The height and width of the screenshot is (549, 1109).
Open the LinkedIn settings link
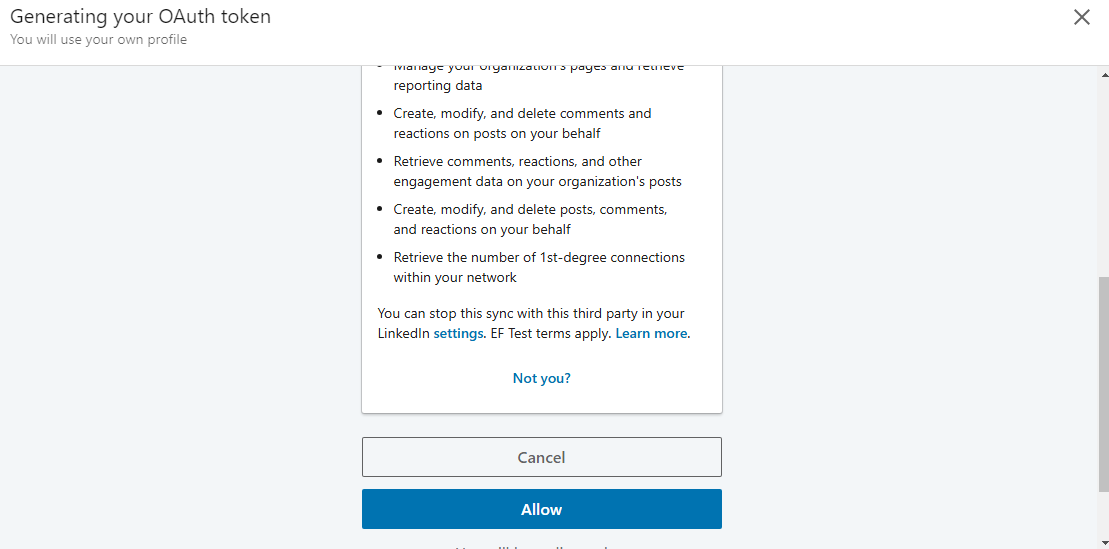click(x=458, y=333)
